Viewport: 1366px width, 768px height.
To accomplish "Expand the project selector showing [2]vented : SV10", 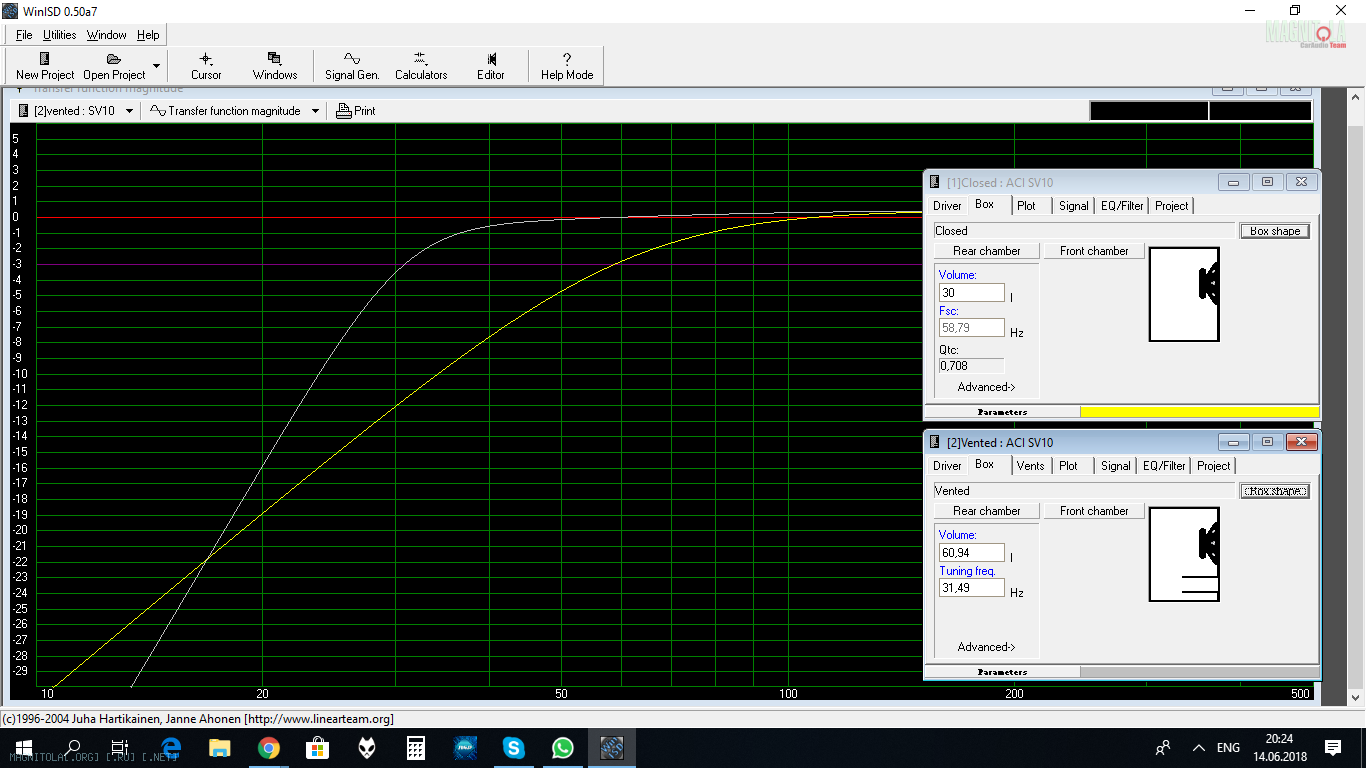I will click(x=129, y=111).
